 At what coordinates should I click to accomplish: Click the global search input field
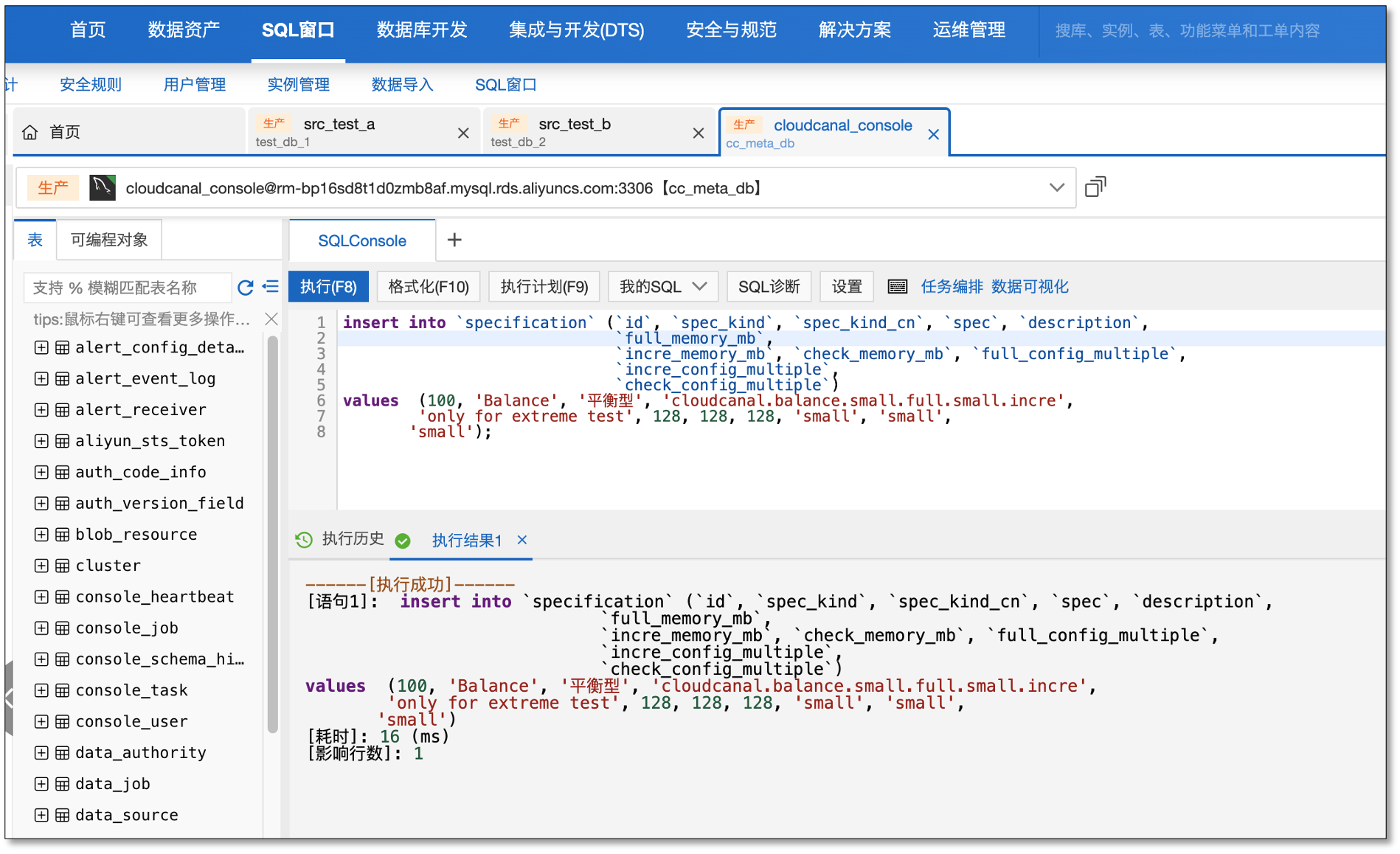pyautogui.click(x=1212, y=30)
